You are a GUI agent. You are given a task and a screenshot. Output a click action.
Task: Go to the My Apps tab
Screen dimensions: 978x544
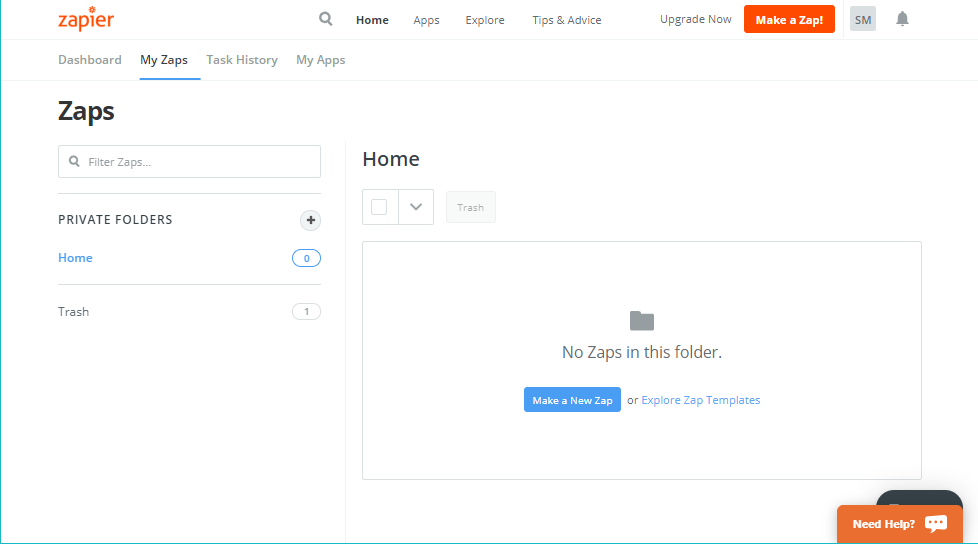coord(320,60)
